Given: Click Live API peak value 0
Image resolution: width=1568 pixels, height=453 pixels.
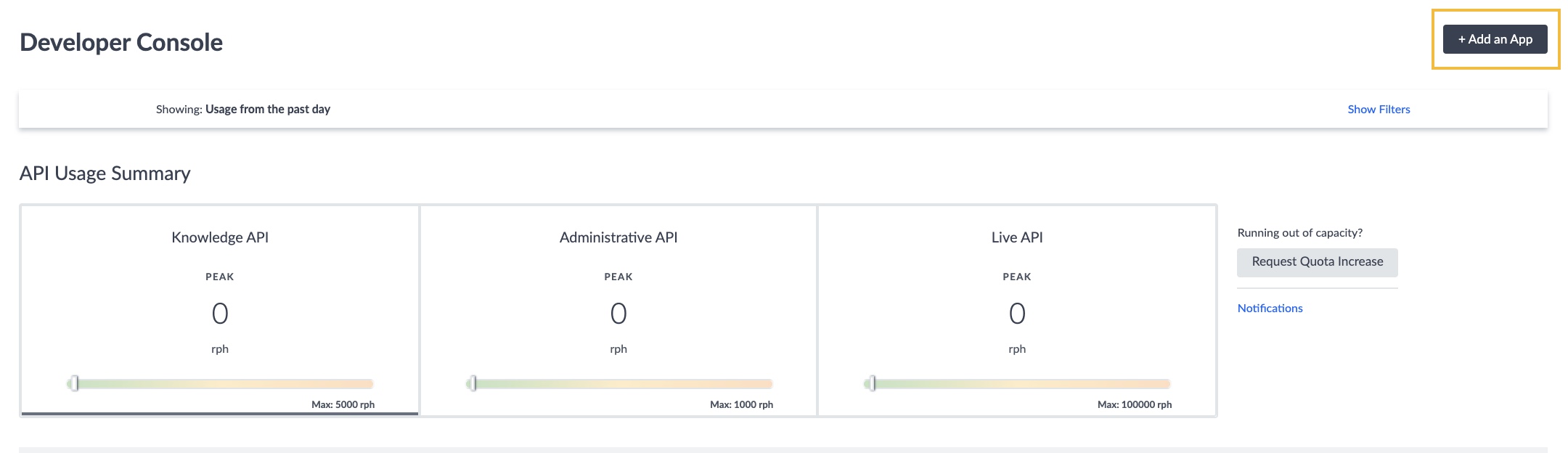Looking at the screenshot, I should tap(1017, 314).
